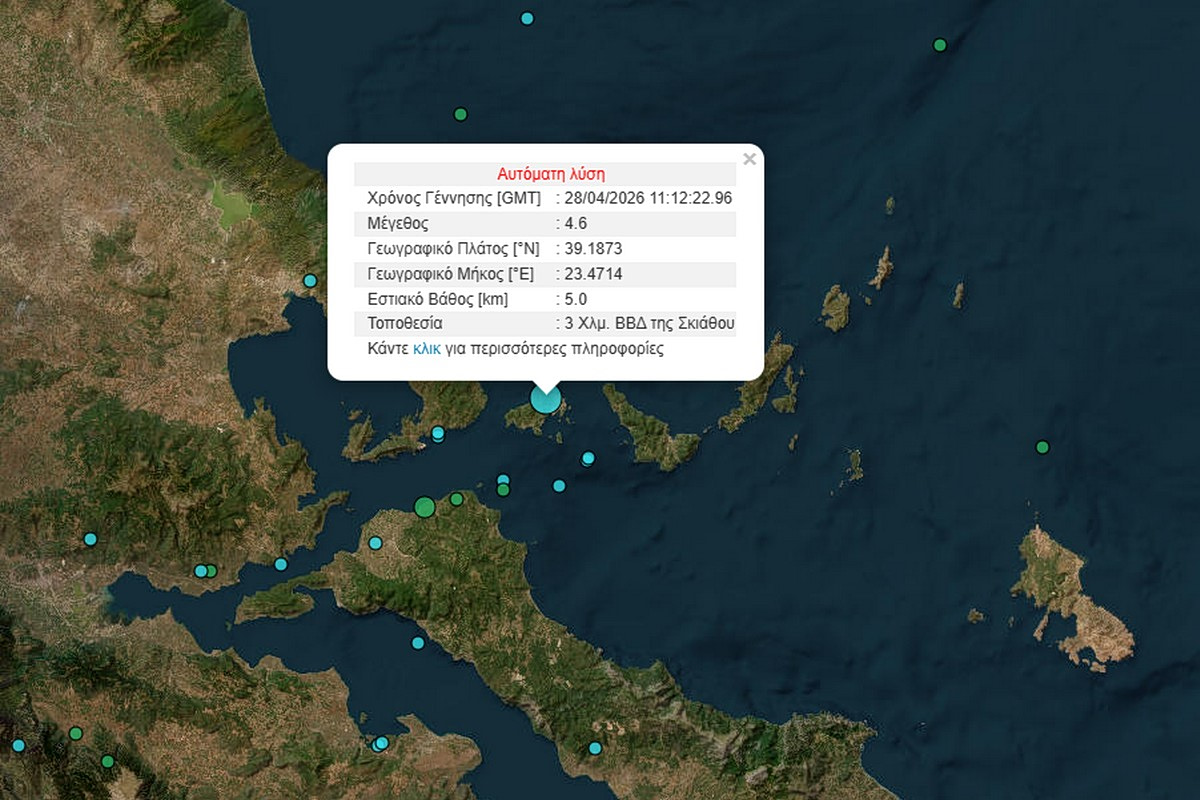
Task: Select the green marker in the far top-right sea
Action: [939, 45]
